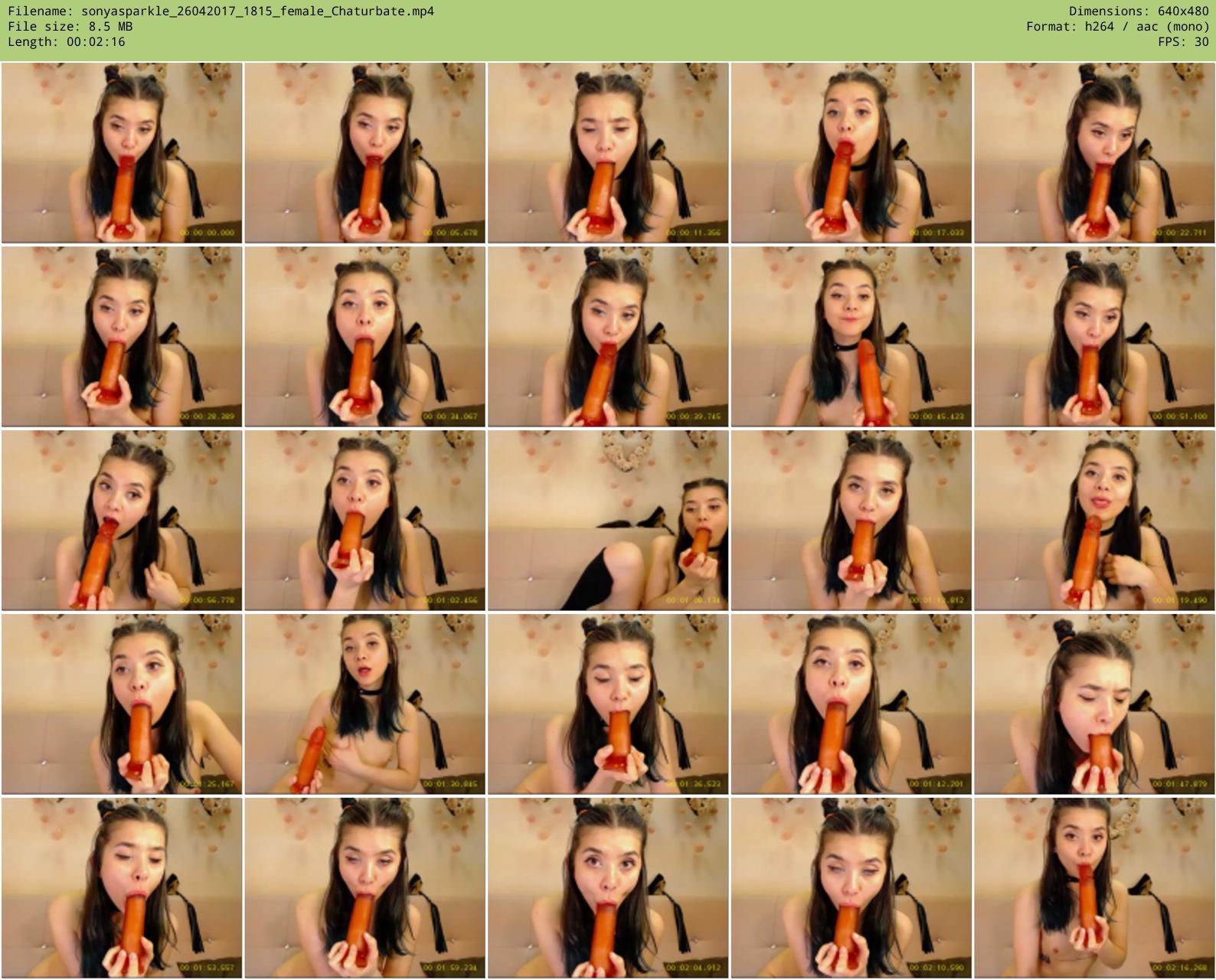This screenshot has height=980, width=1216.
Task: Open the frame stamped 00:01:42.201
Action: [x=851, y=704]
